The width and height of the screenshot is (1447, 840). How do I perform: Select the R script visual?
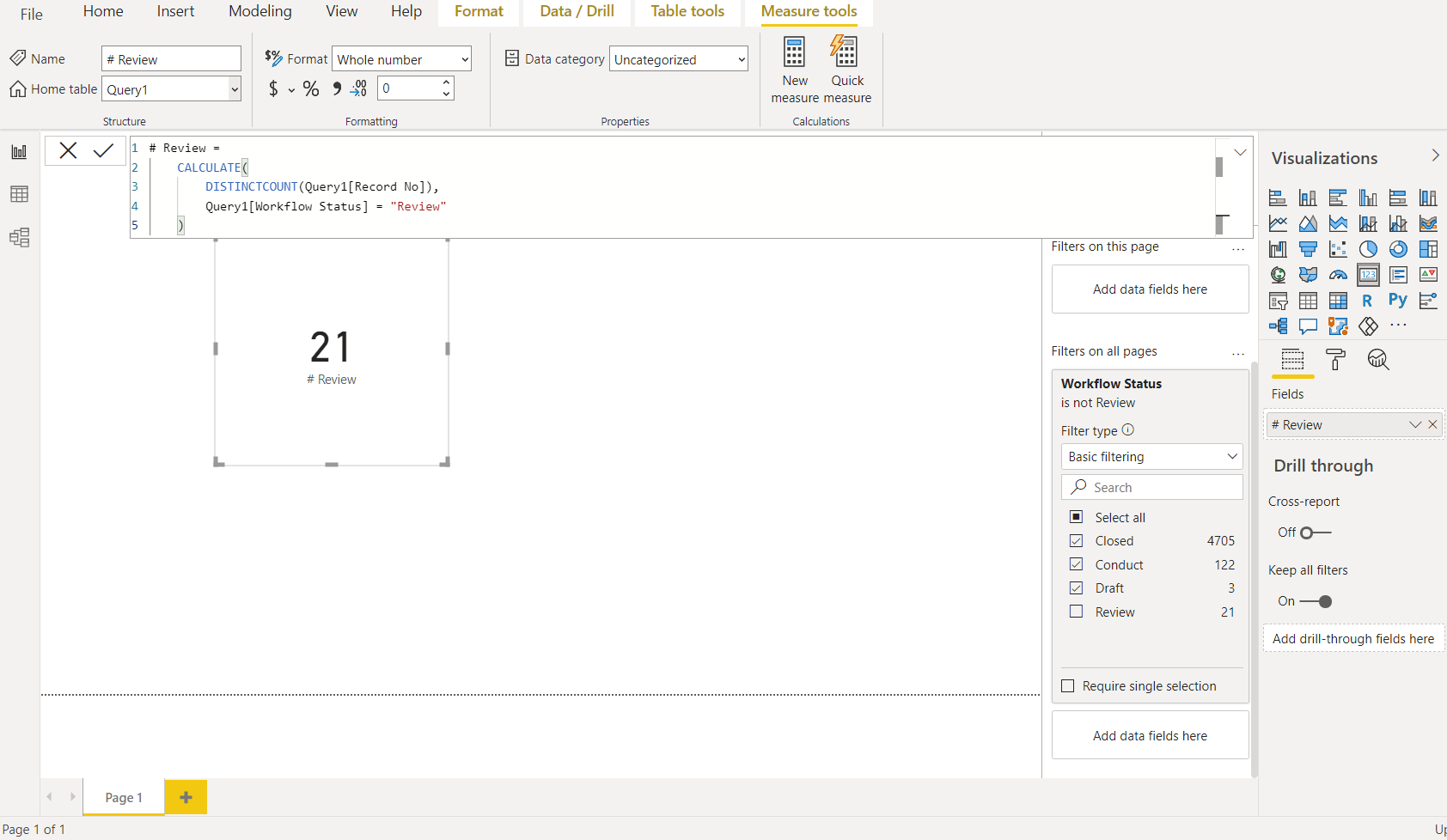(x=1368, y=301)
